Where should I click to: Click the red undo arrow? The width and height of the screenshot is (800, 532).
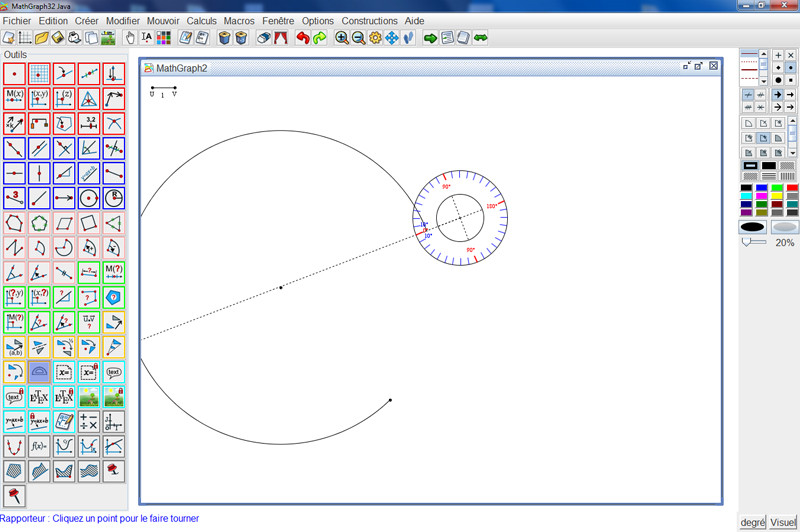(x=303, y=38)
